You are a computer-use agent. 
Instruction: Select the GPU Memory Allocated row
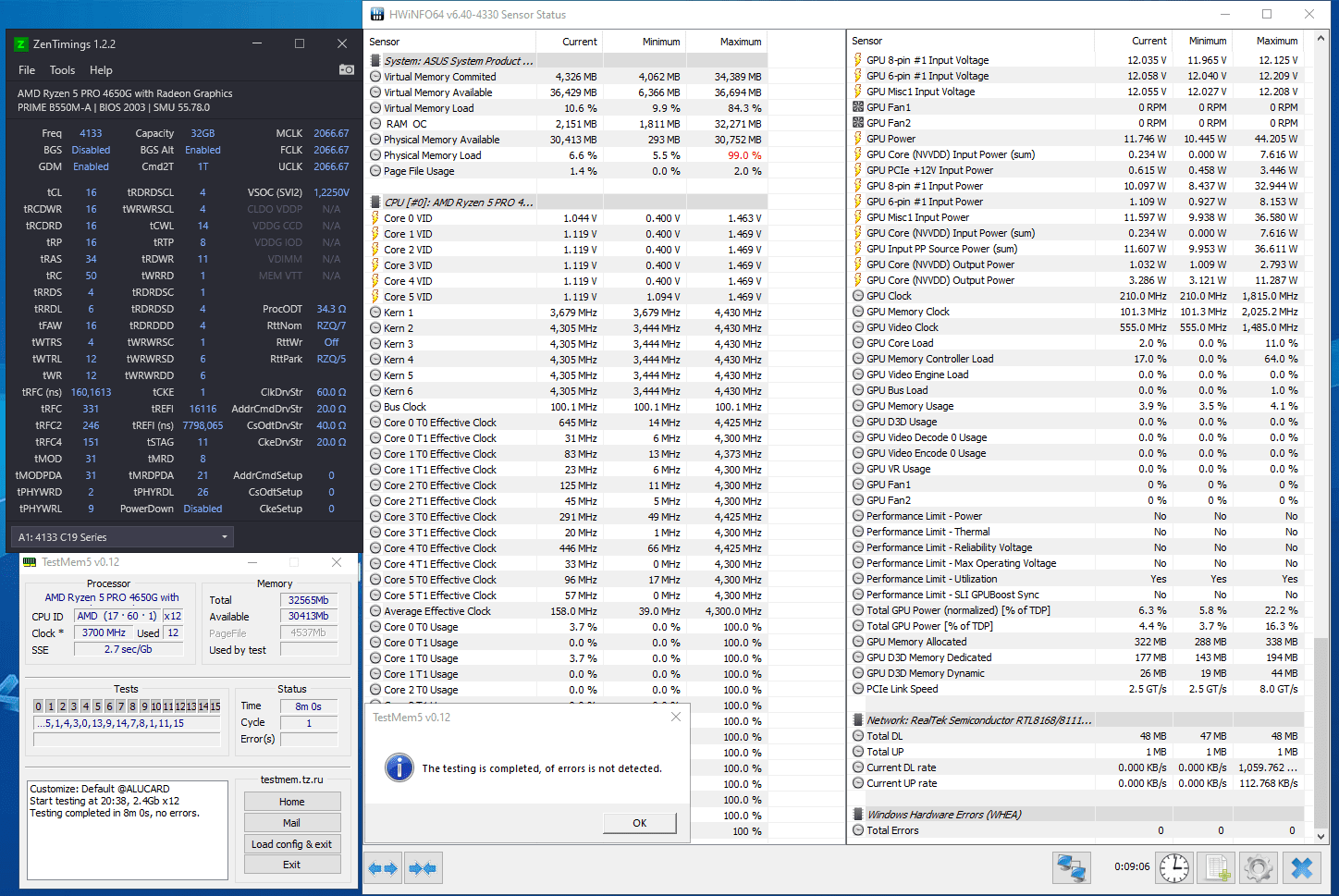(1076, 642)
